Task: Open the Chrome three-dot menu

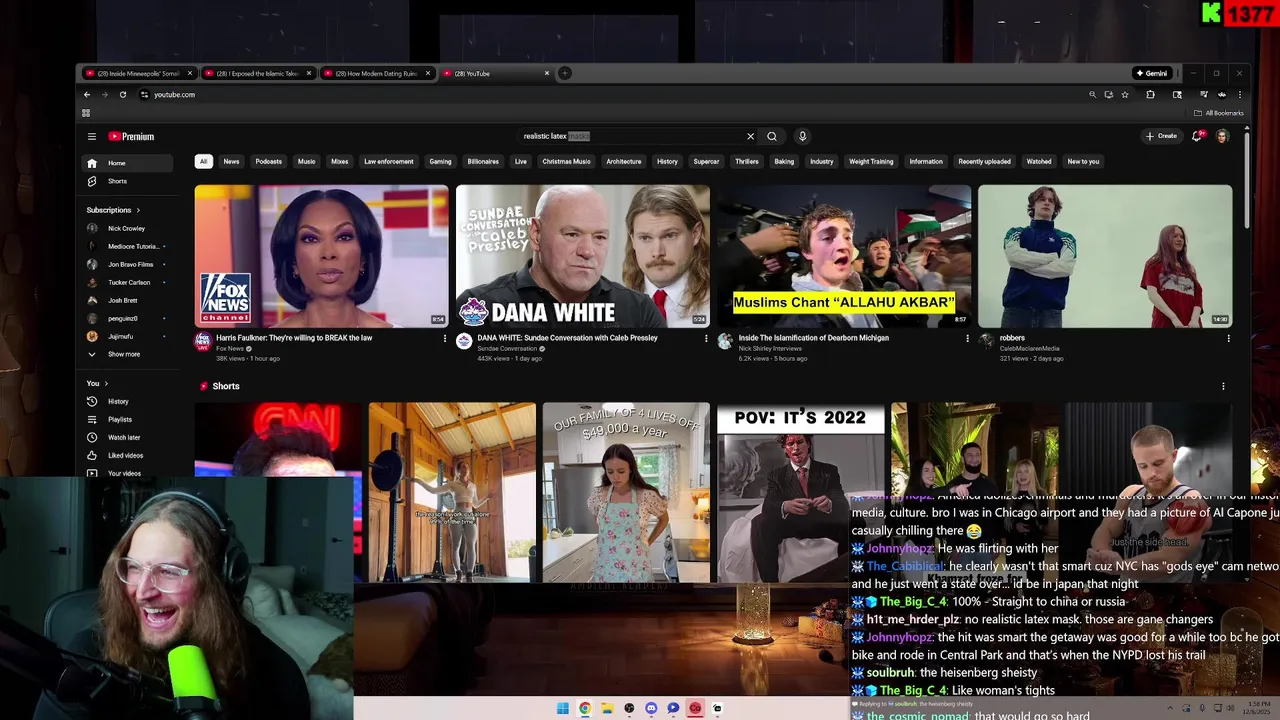Action: coord(1239,94)
